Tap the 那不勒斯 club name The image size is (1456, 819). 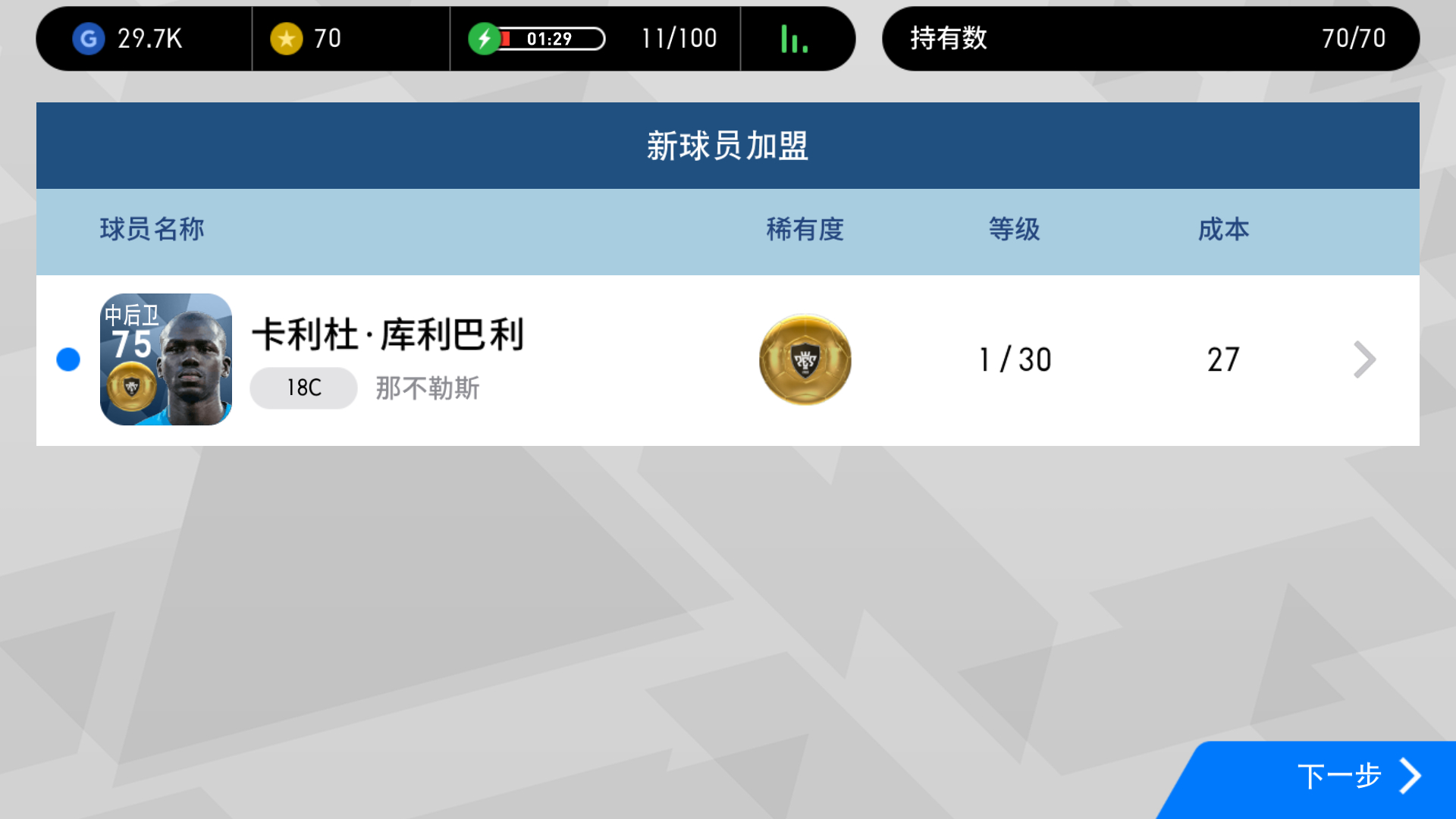[x=428, y=388]
